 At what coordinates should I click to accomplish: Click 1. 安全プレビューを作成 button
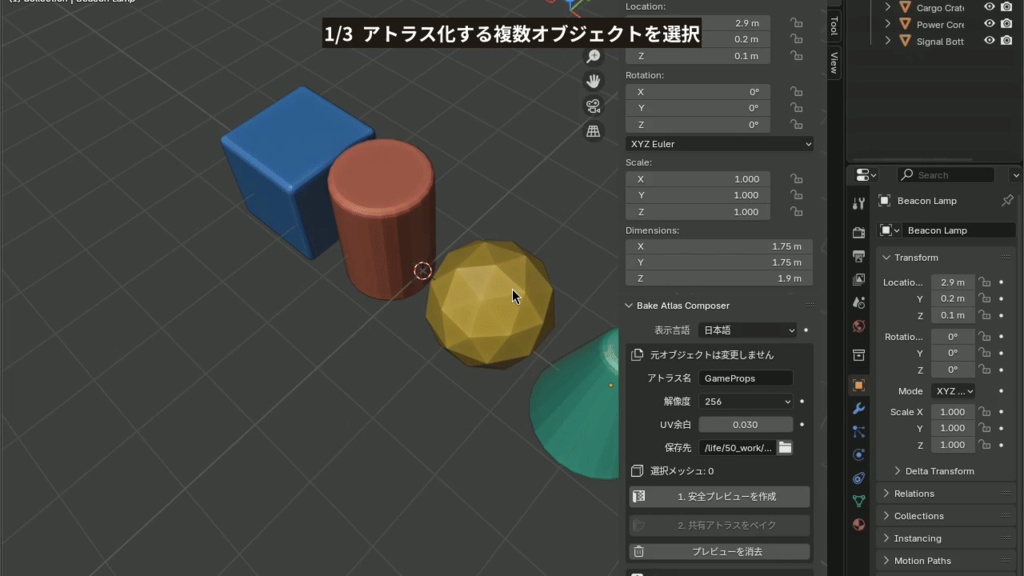[x=719, y=496]
